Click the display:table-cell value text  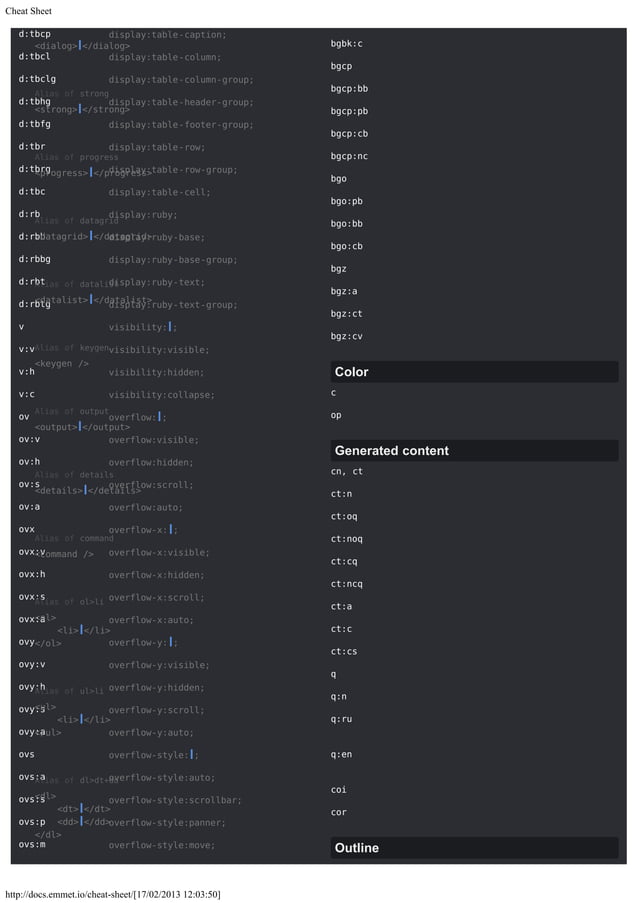[159, 192]
